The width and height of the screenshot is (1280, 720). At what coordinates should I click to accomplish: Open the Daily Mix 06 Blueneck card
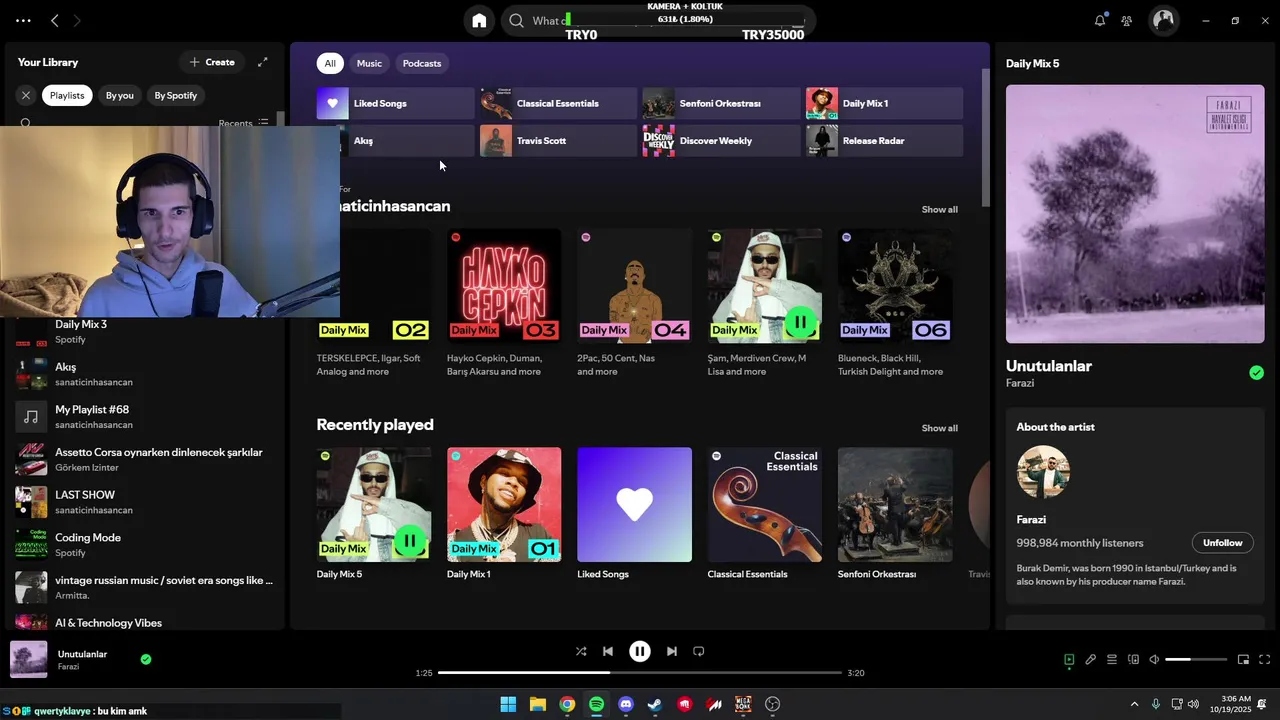click(895, 303)
